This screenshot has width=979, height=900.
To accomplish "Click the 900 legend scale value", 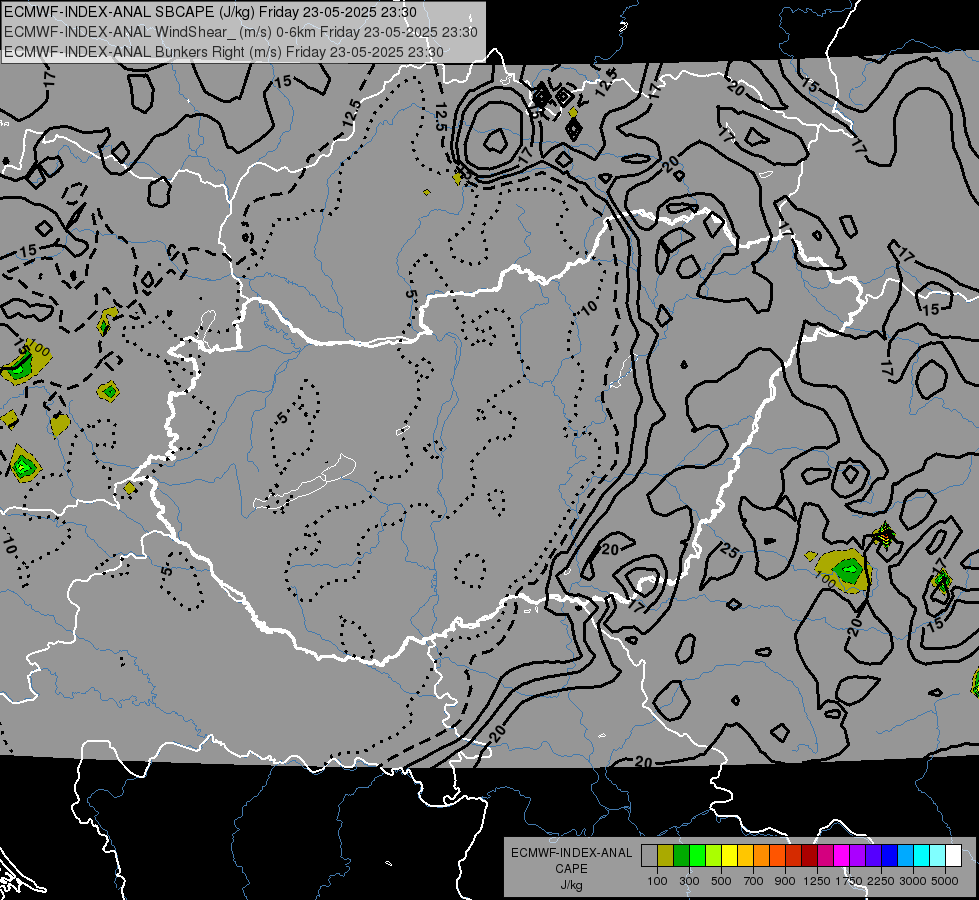I will (x=785, y=881).
